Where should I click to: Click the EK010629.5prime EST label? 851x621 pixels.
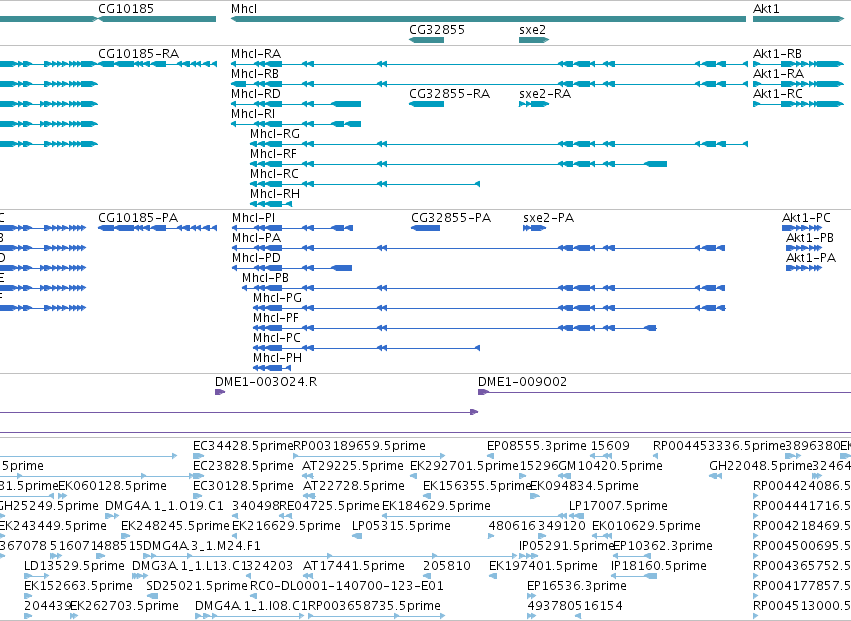tap(646, 526)
